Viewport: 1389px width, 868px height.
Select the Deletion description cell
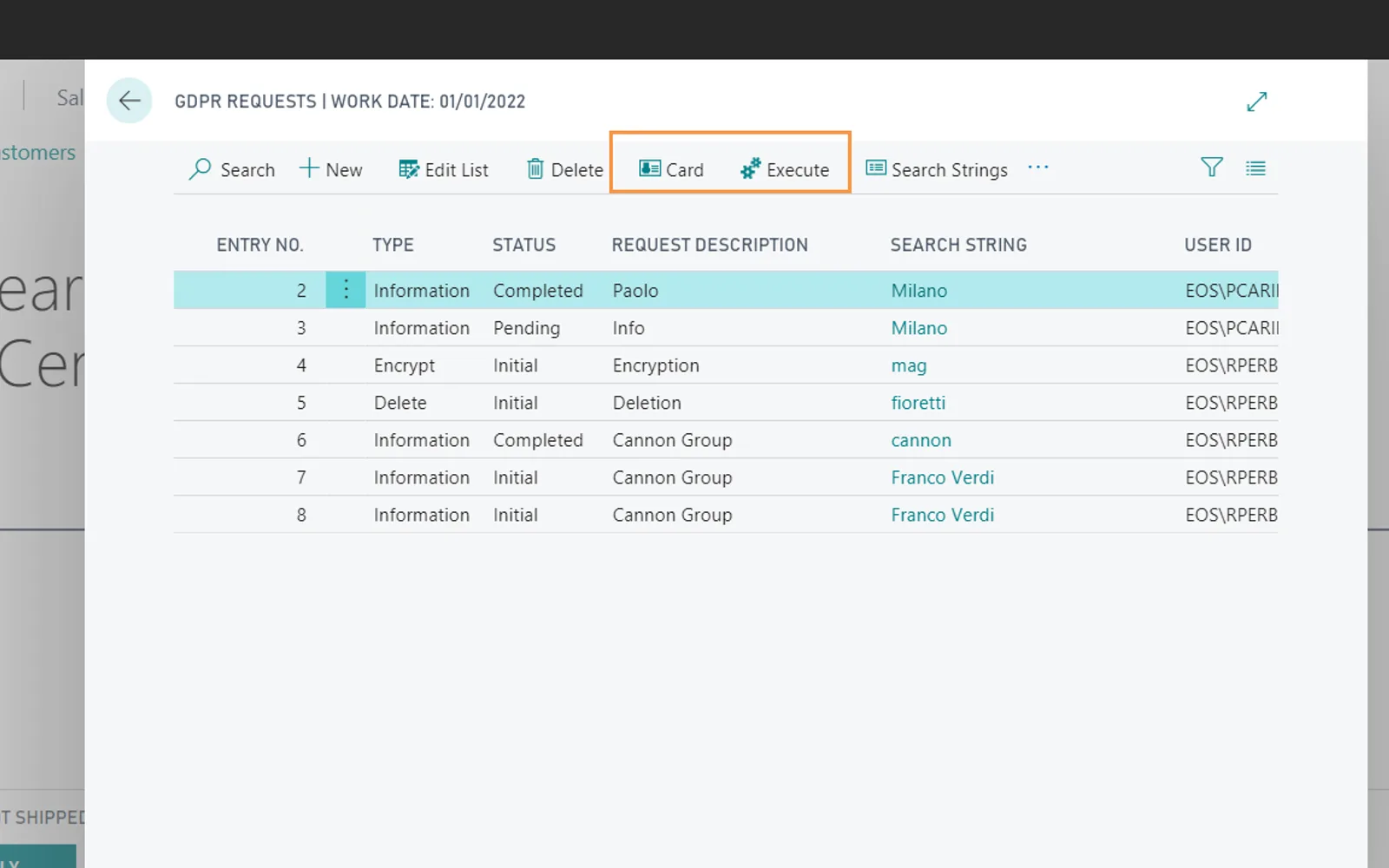tap(647, 403)
